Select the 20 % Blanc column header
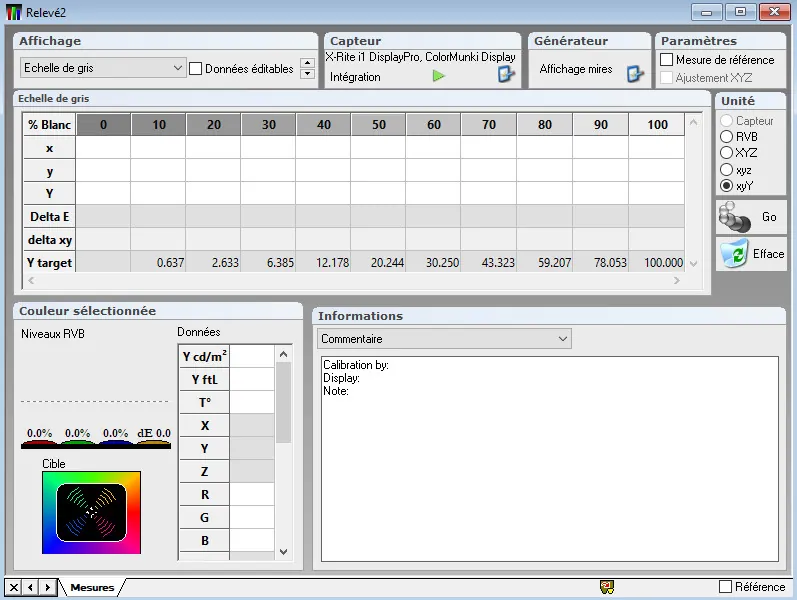 213,125
